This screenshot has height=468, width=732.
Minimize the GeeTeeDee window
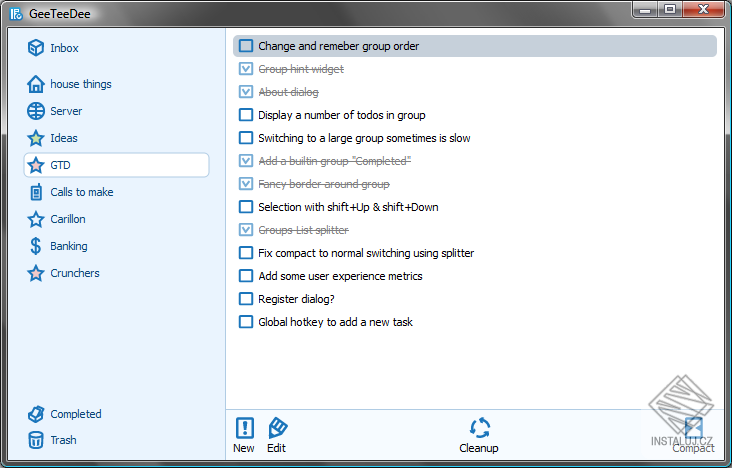point(646,9)
